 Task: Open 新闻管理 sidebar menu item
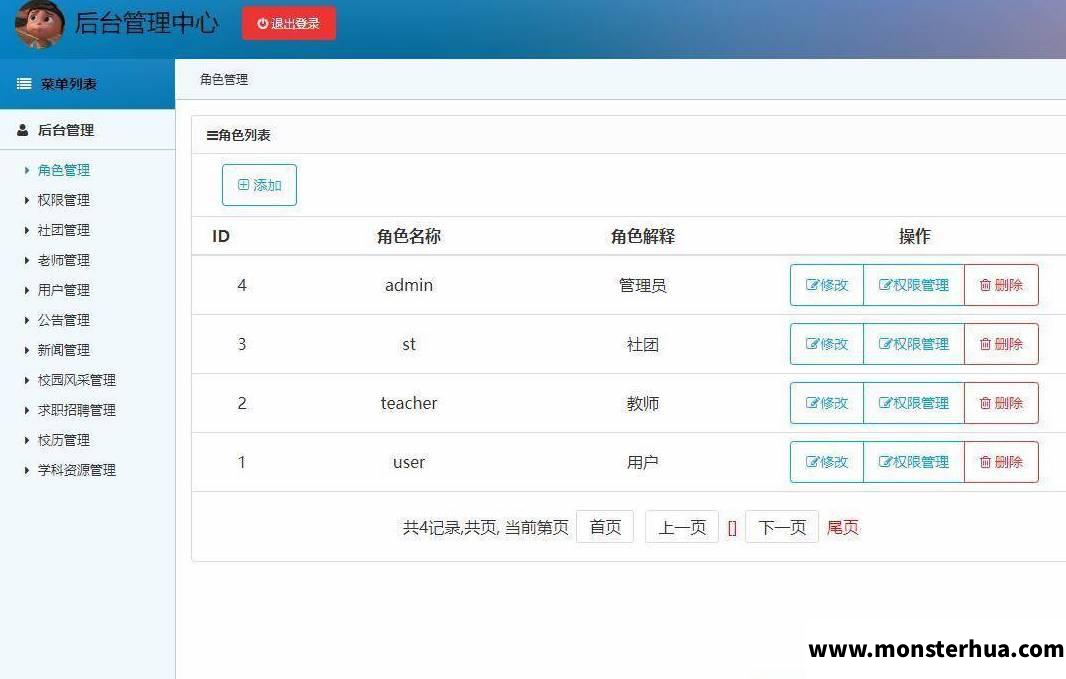point(64,349)
